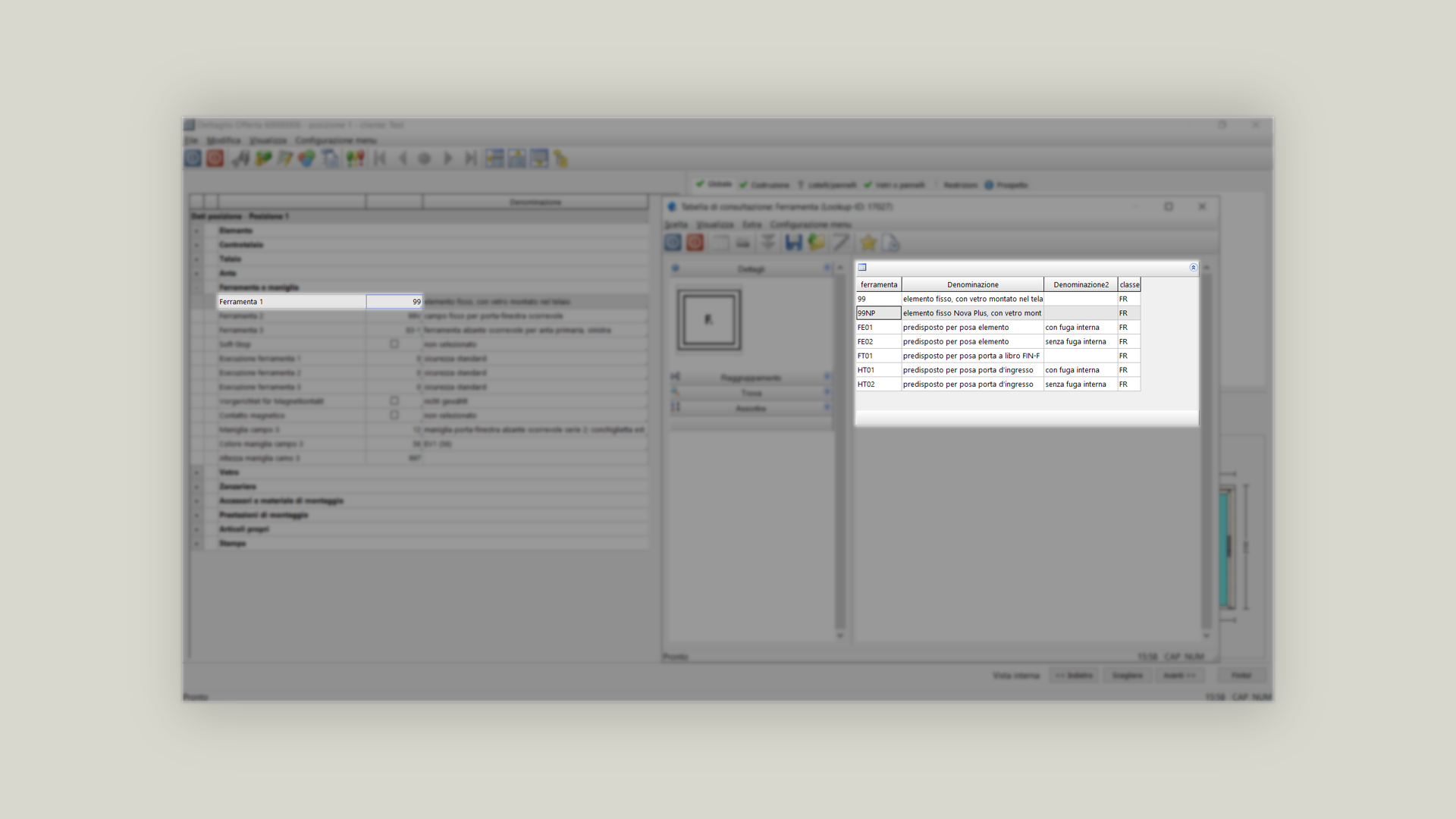Open the Extra menu in the lookup window
The image size is (1456, 819).
(x=752, y=225)
